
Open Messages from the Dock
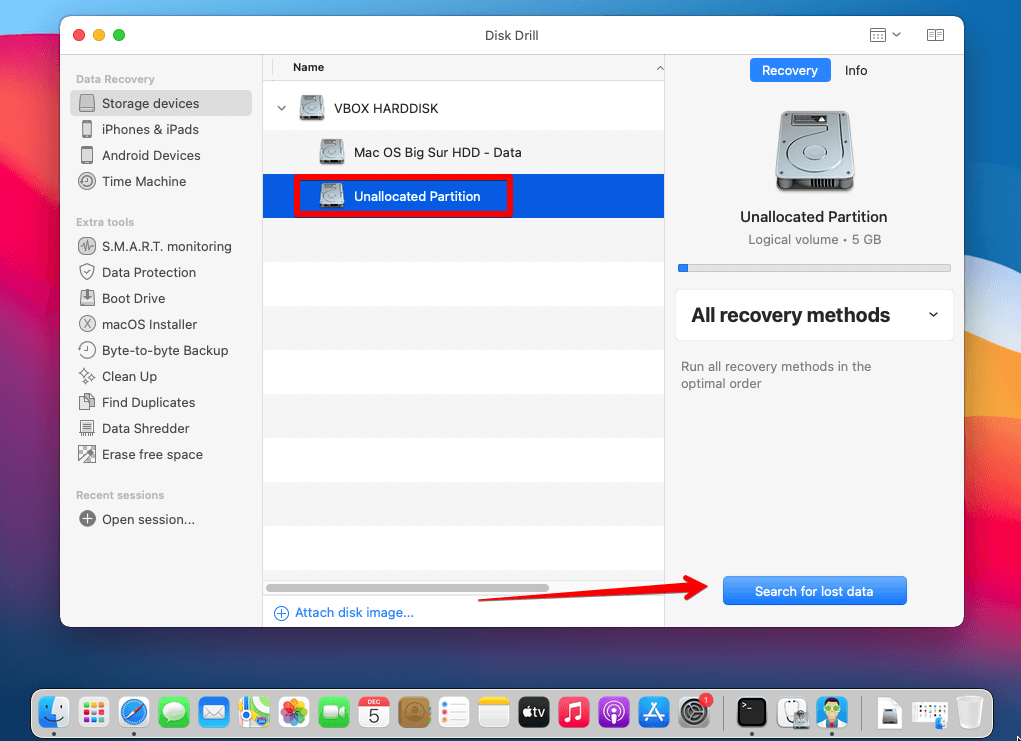pyautogui.click(x=174, y=712)
